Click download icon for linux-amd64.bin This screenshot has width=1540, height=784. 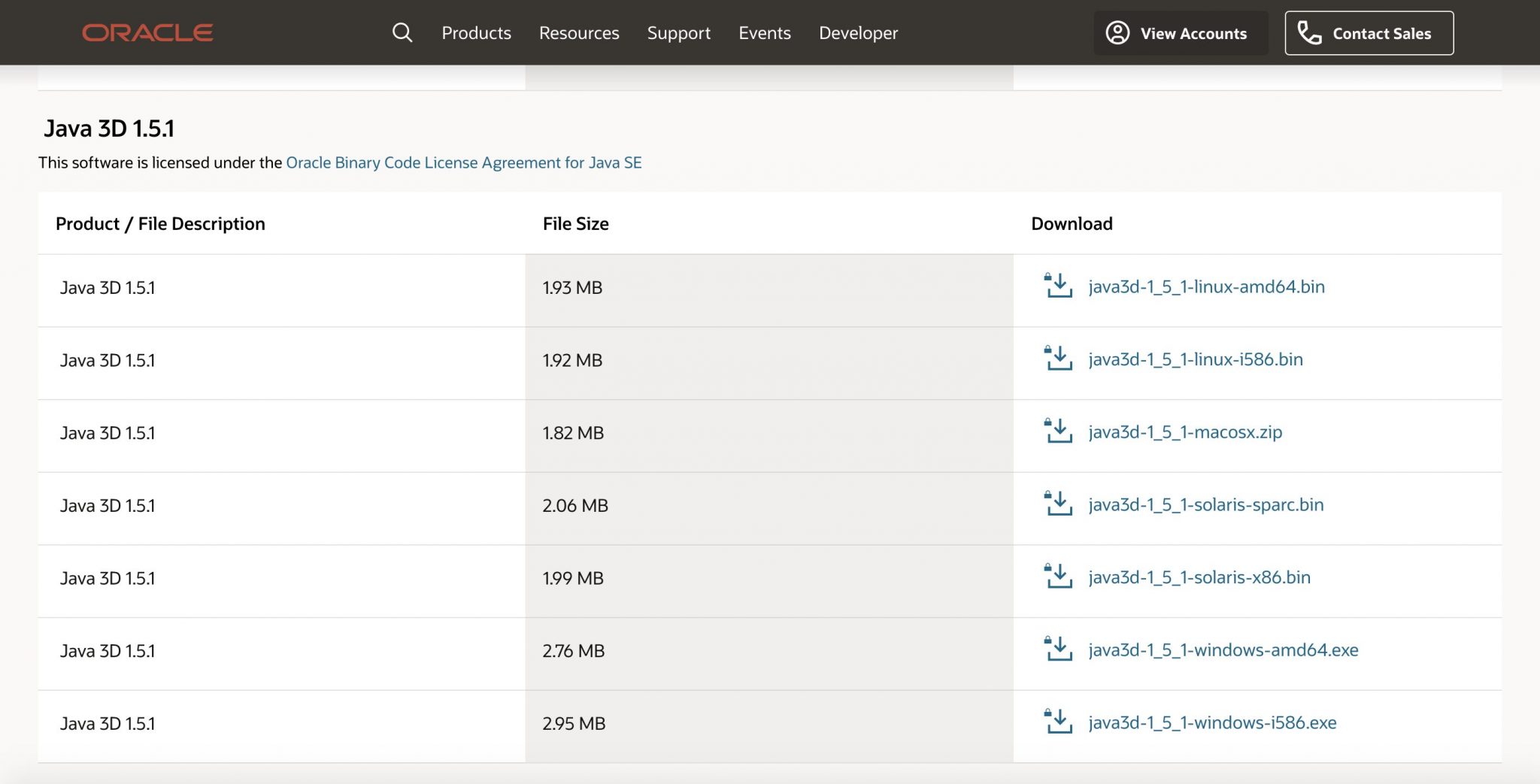pyautogui.click(x=1059, y=286)
